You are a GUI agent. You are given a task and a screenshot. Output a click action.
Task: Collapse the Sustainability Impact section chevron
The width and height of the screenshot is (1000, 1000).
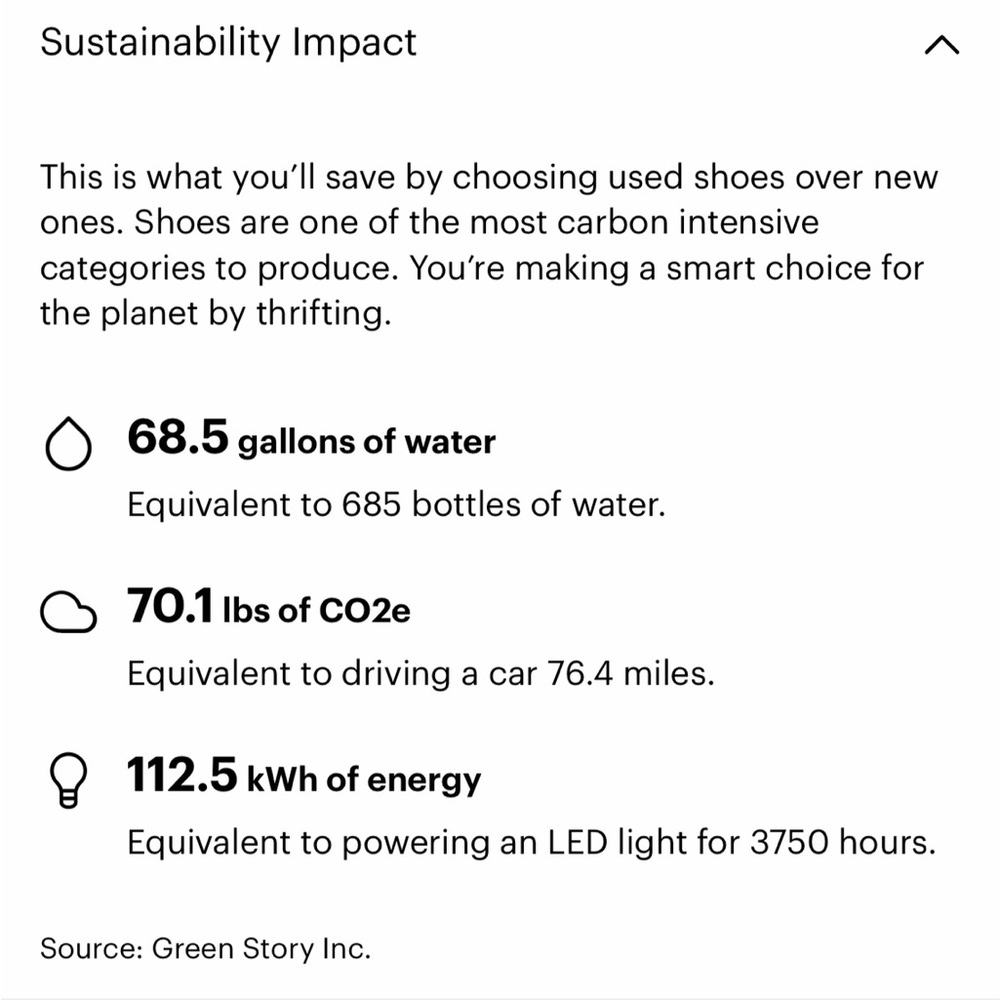942,46
